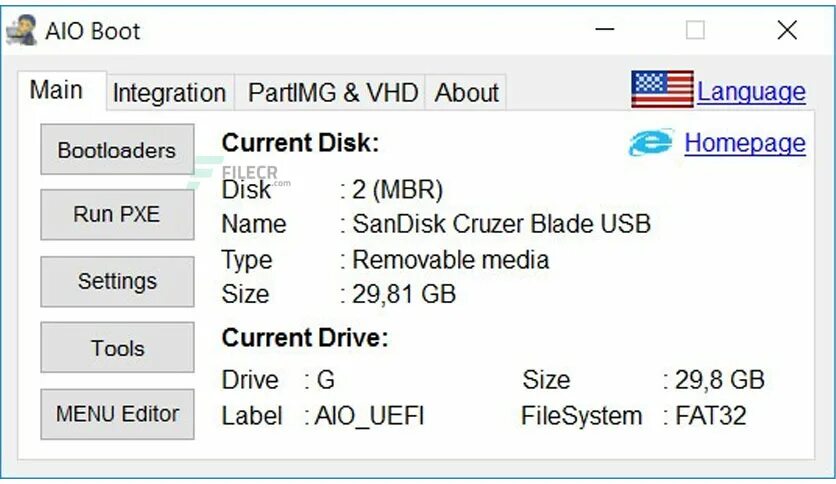Click the SanDisk Cruzer Blade USB disk name
Image resolution: width=836 pixels, height=484 pixels.
coord(501,224)
